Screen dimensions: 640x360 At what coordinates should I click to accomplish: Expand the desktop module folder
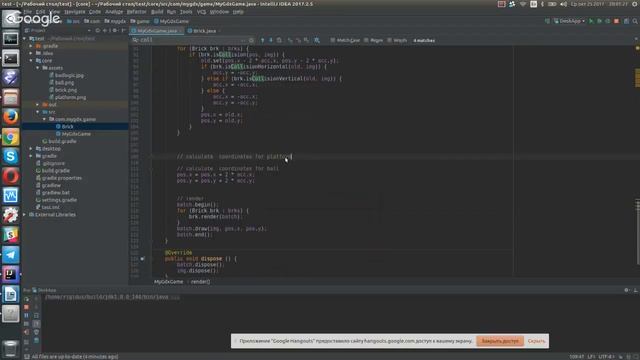click(x=31, y=149)
